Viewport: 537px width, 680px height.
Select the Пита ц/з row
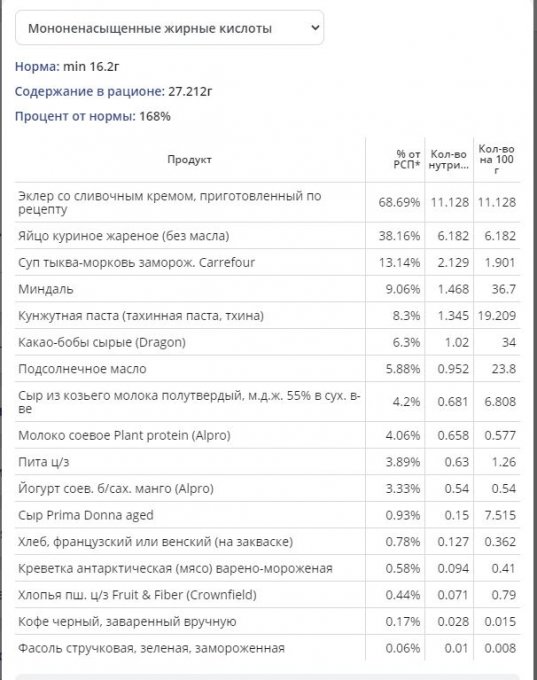point(267,461)
